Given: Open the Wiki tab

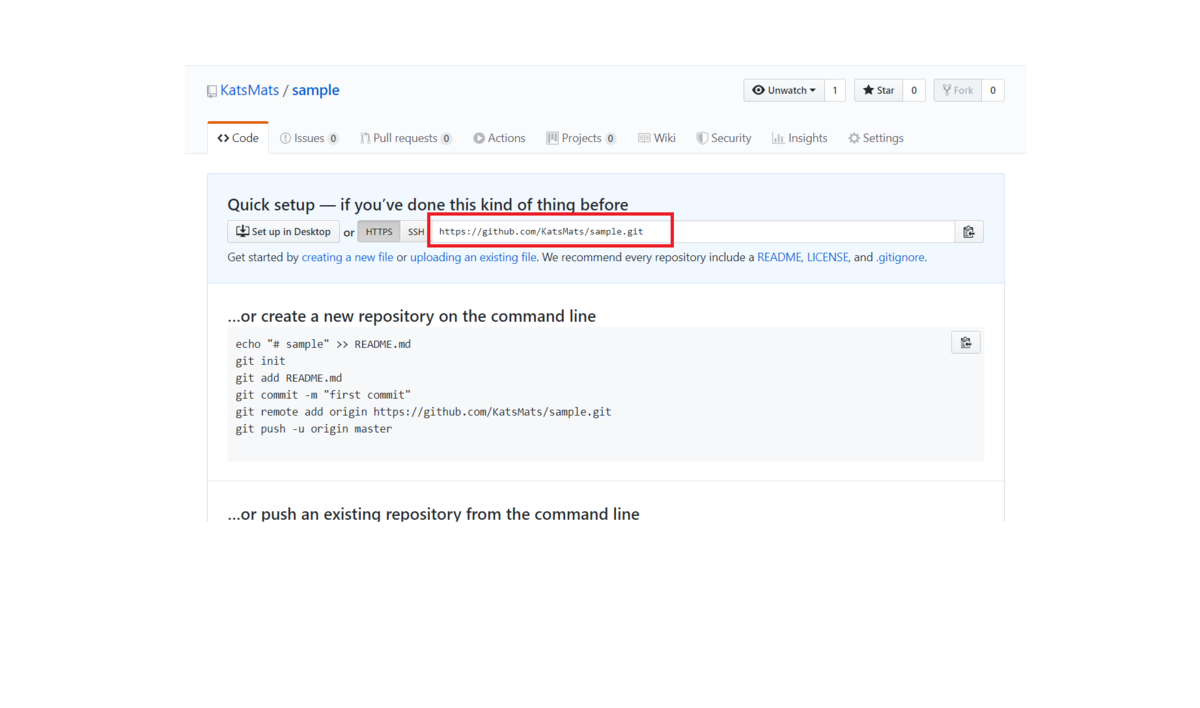Looking at the screenshot, I should [x=657, y=138].
